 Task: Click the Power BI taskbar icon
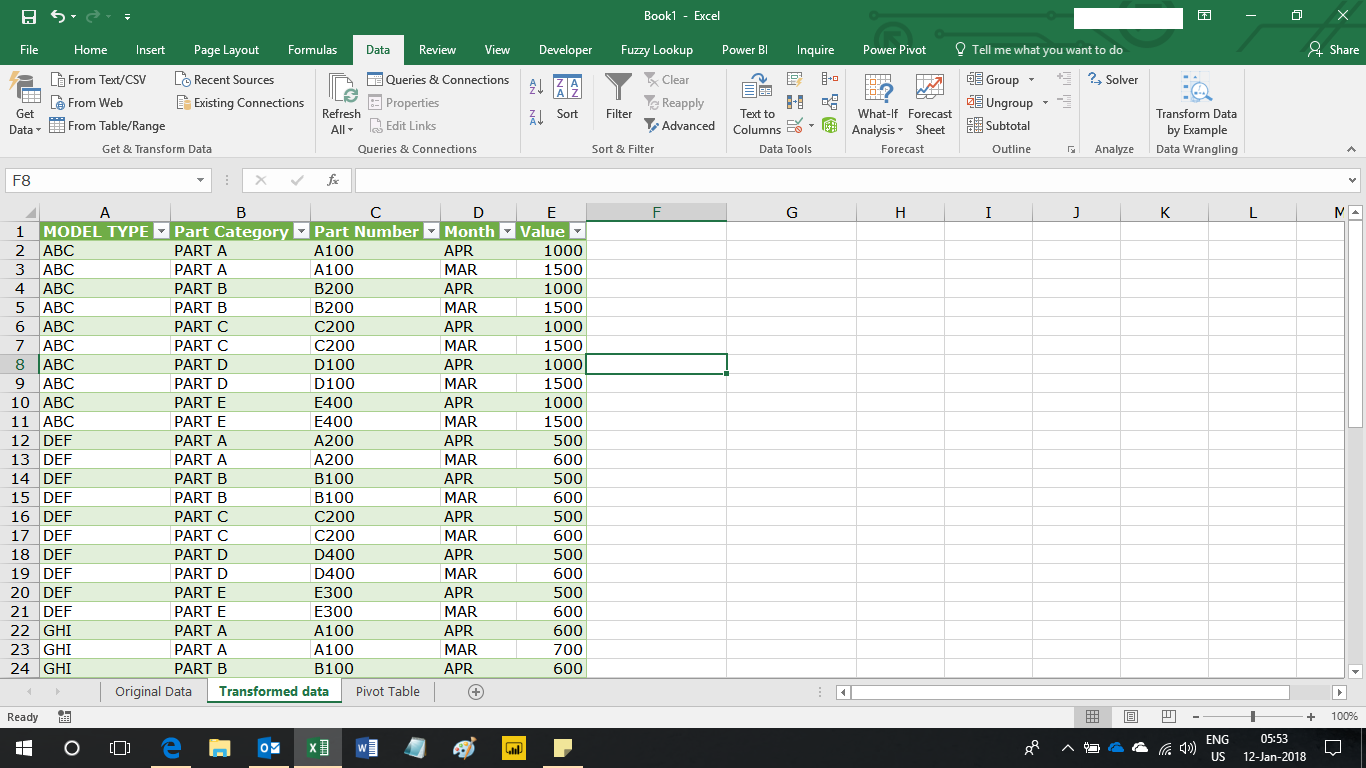[x=514, y=747]
